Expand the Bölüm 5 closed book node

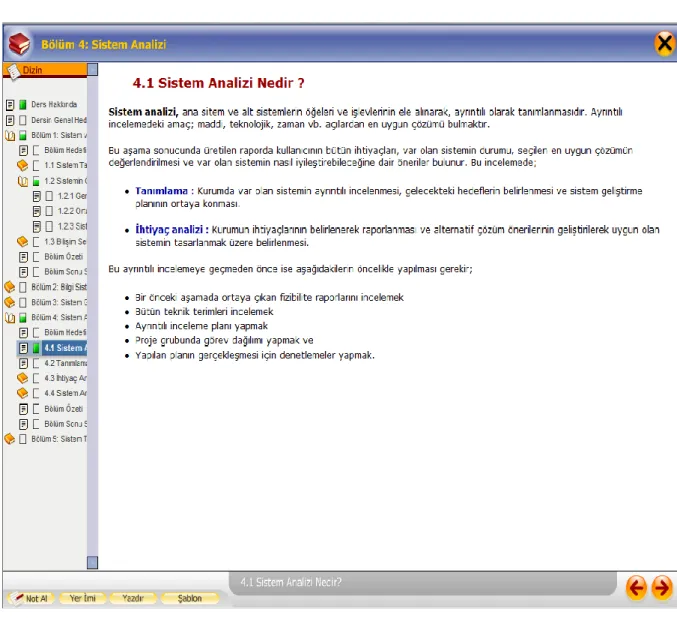tap(9, 439)
